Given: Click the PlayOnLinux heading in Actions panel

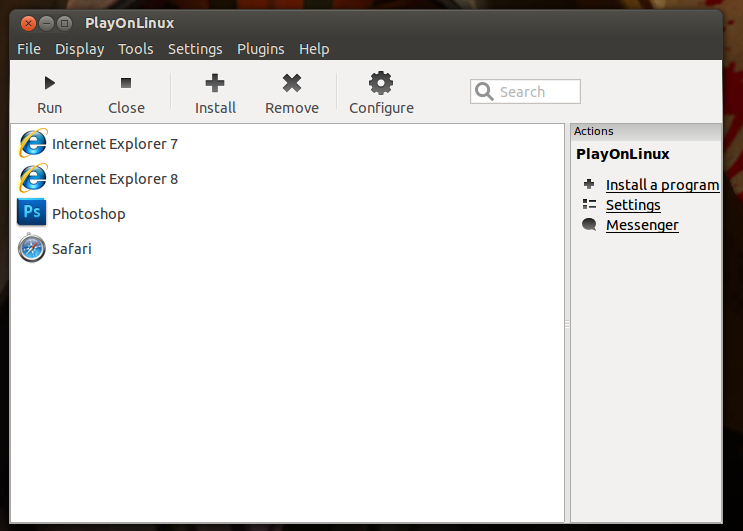Looking at the screenshot, I should 623,154.
